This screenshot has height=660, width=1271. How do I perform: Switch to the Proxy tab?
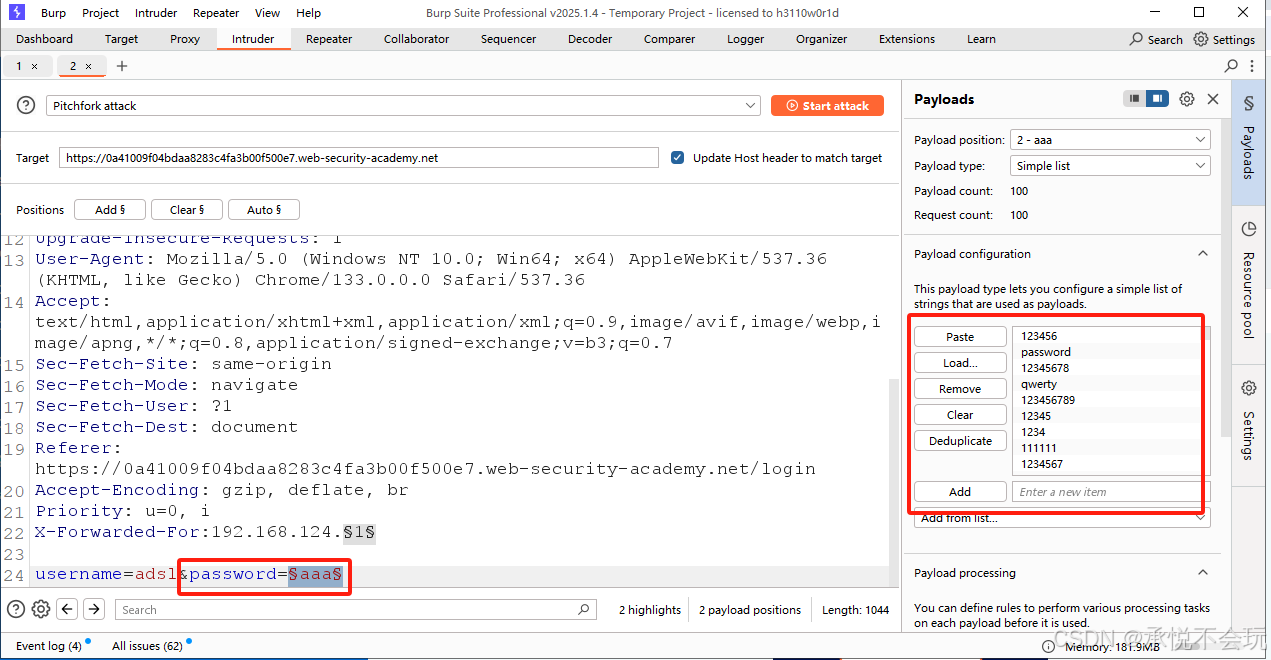tap(185, 39)
